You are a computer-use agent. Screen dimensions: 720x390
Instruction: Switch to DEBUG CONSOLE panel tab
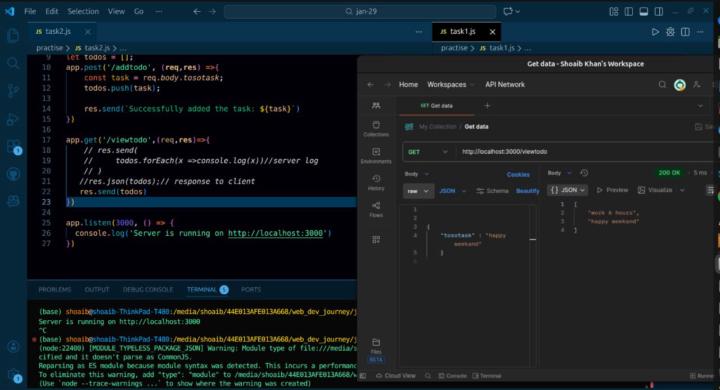tap(148, 290)
